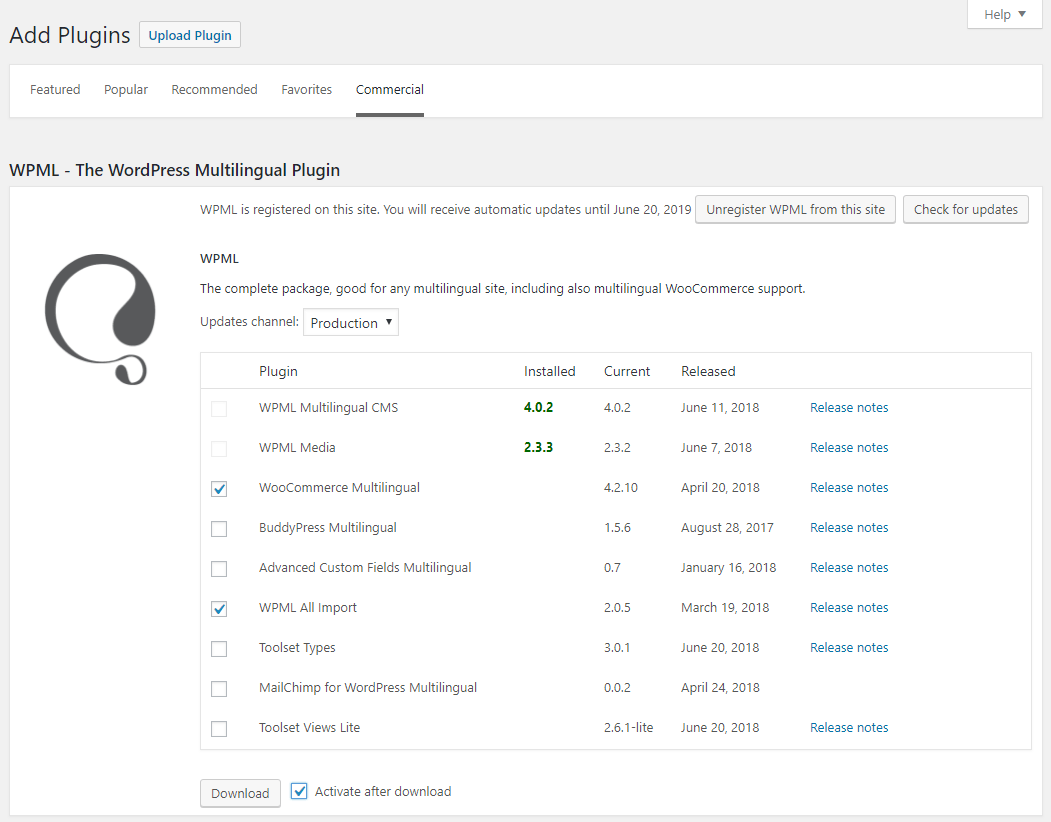Click the WPML logo image
Image resolution: width=1051 pixels, height=822 pixels.
pos(100,319)
